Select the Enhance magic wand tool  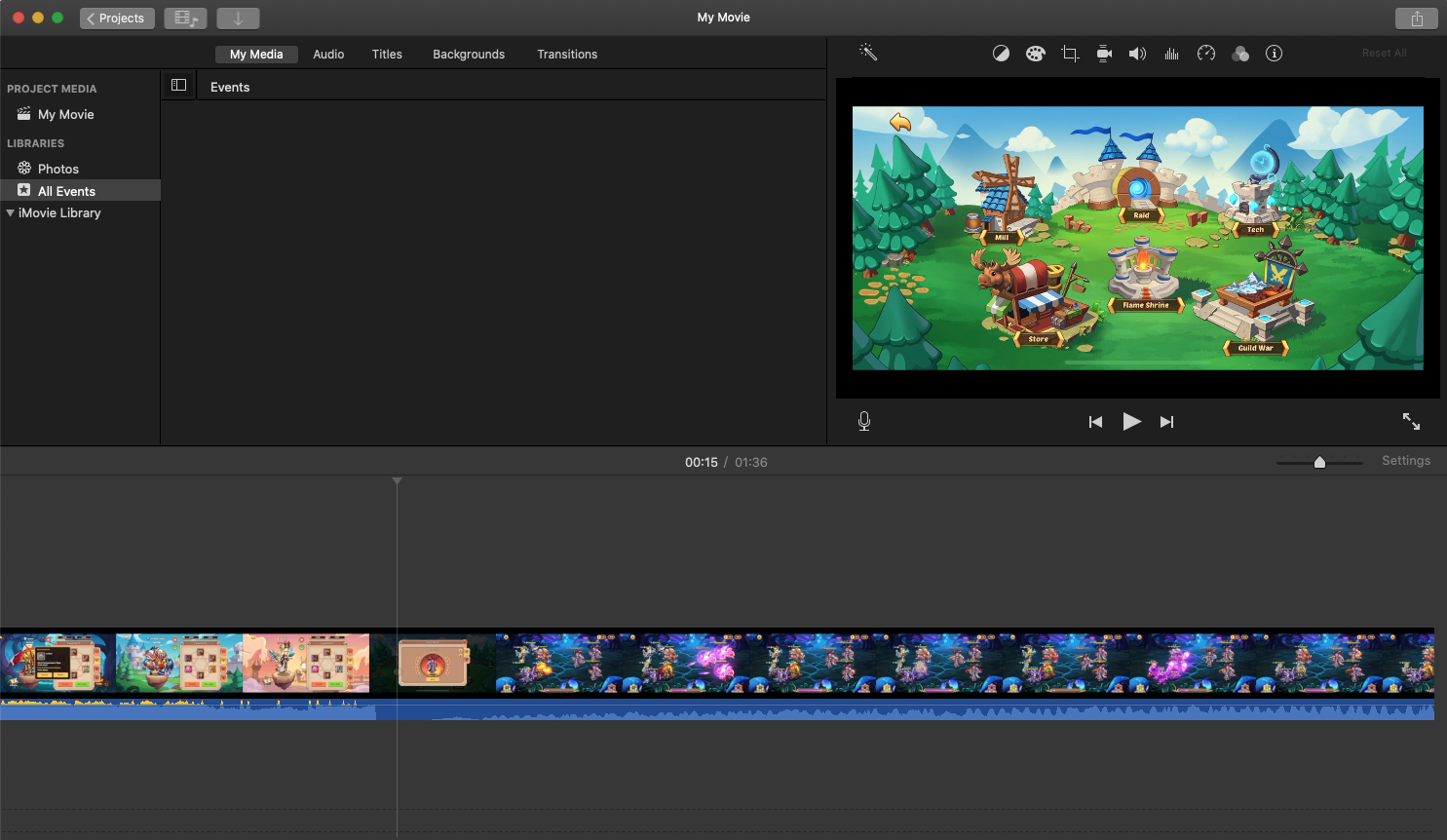[x=867, y=54]
